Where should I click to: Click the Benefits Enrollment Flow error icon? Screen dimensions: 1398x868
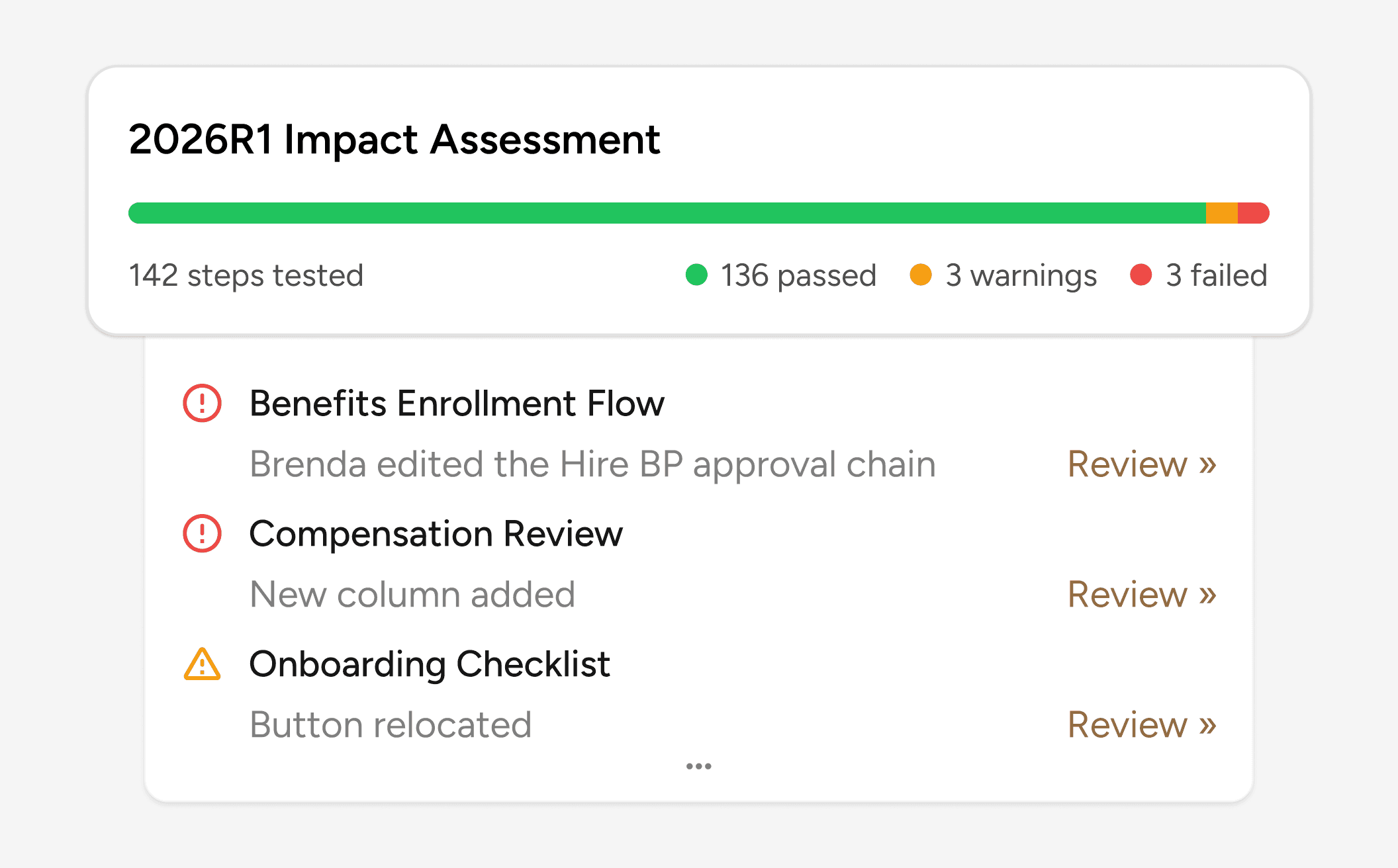[x=202, y=403]
